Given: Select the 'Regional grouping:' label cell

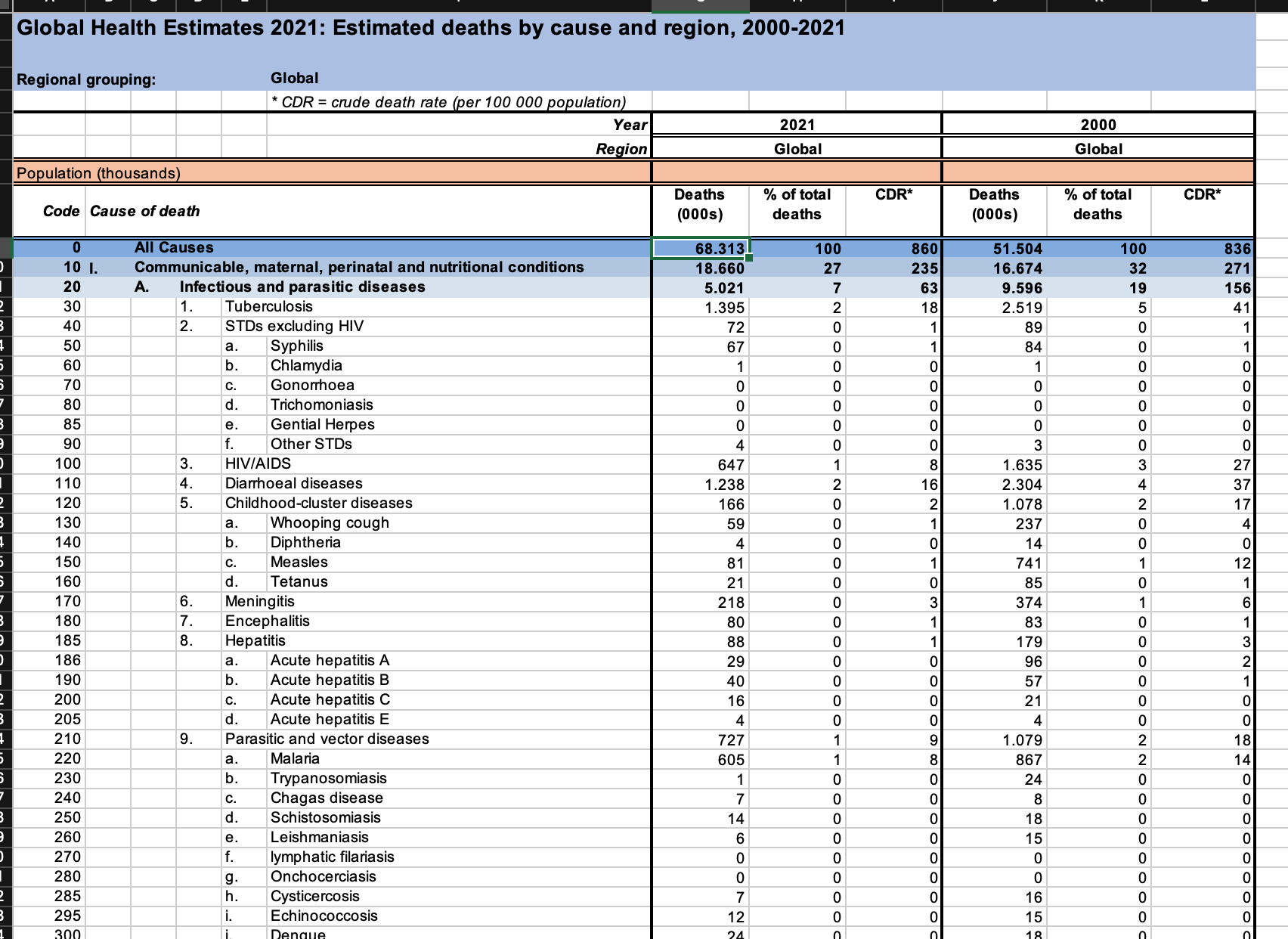Looking at the screenshot, I should click(x=86, y=79).
